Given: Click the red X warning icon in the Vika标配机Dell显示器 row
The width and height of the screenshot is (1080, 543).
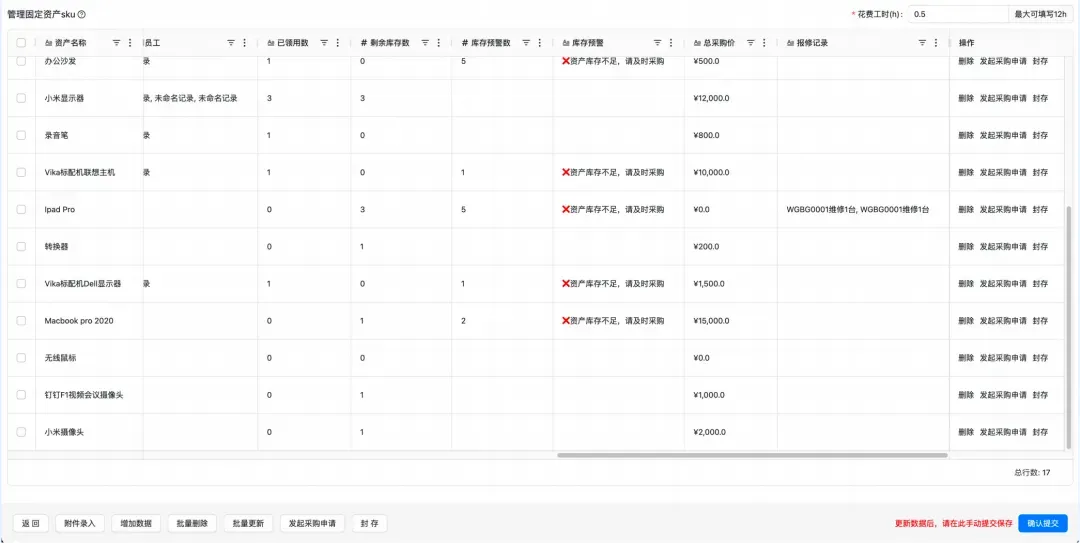Looking at the screenshot, I should [566, 284].
